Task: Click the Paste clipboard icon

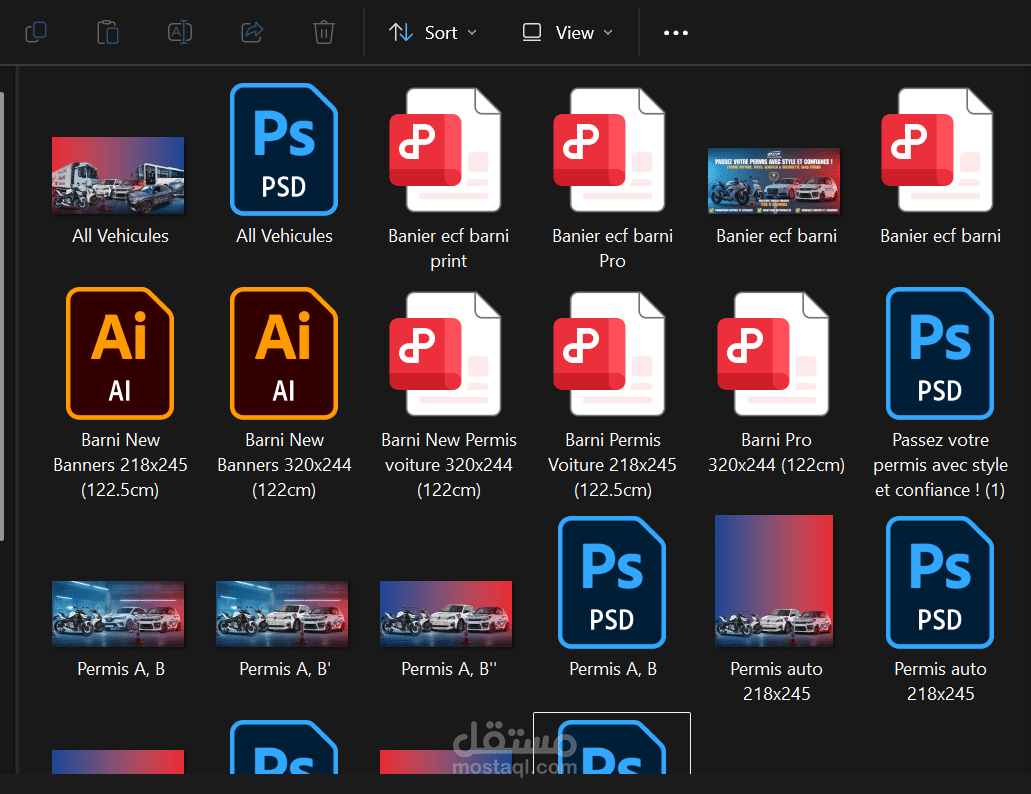Action: 108,32
